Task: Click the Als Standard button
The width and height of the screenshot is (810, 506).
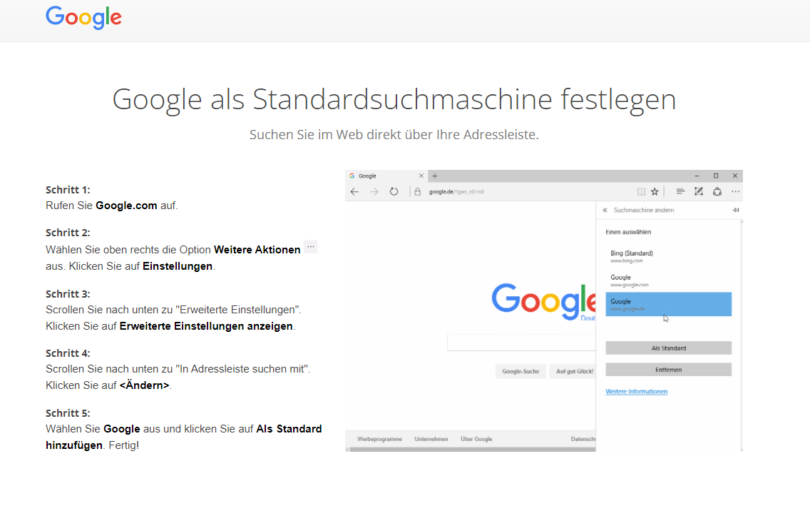Action: click(x=668, y=348)
